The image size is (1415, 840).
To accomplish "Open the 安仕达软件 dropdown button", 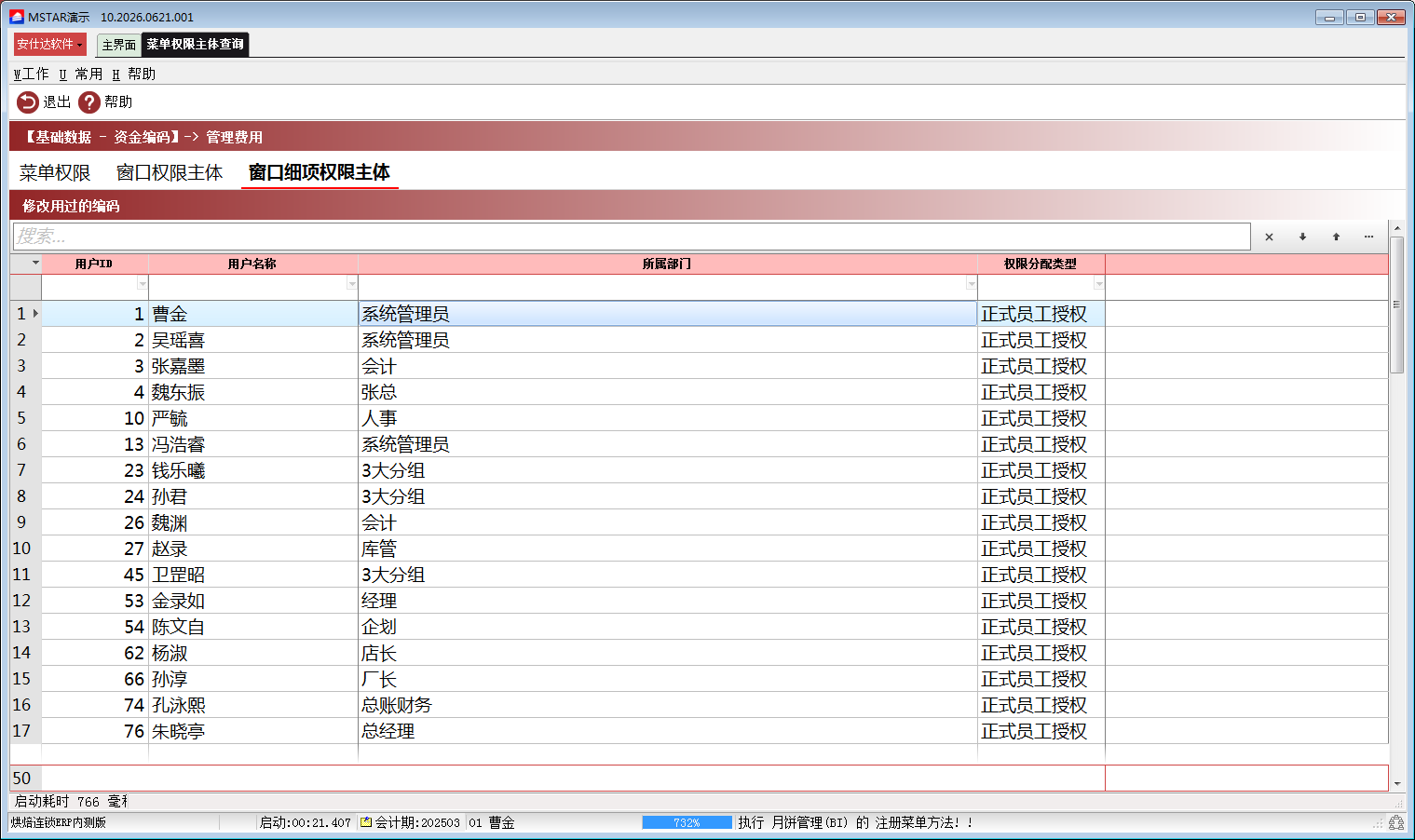I will pyautogui.click(x=50, y=44).
